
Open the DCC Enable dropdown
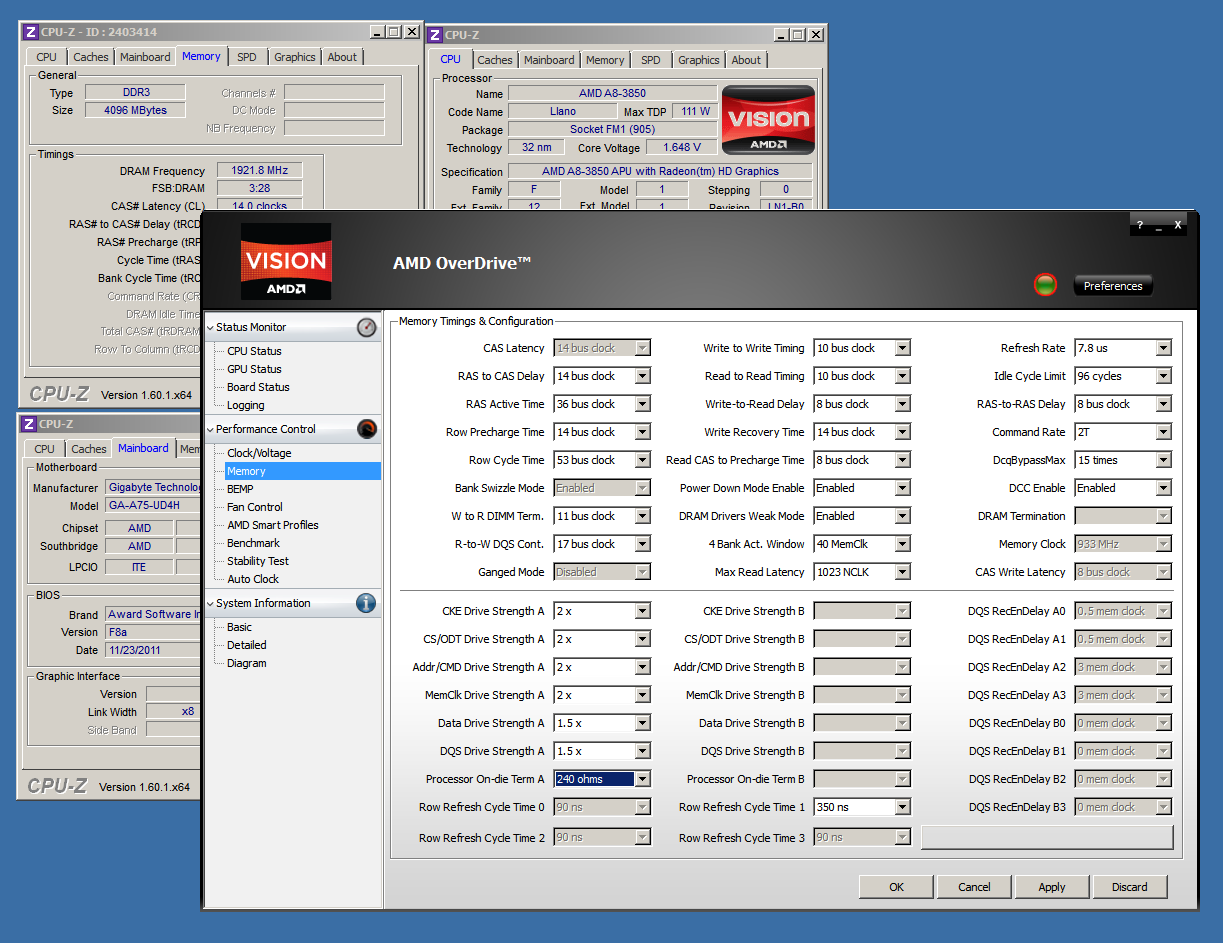point(1163,488)
